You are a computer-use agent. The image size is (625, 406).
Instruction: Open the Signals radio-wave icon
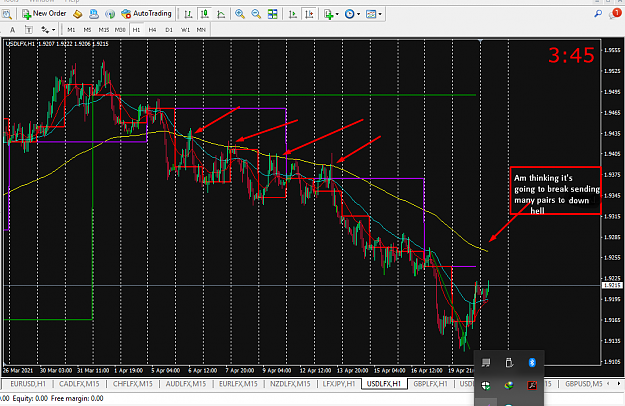tap(110, 14)
